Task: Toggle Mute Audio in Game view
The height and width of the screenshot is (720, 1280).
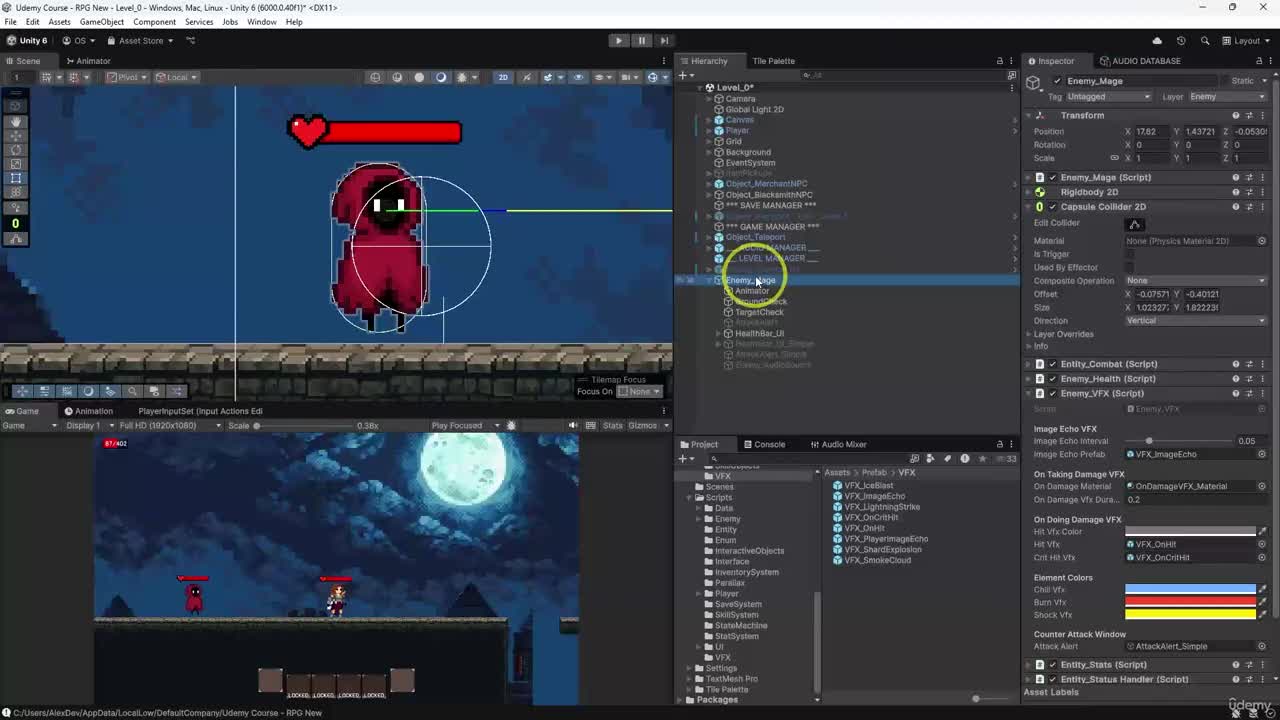Action: (573, 426)
